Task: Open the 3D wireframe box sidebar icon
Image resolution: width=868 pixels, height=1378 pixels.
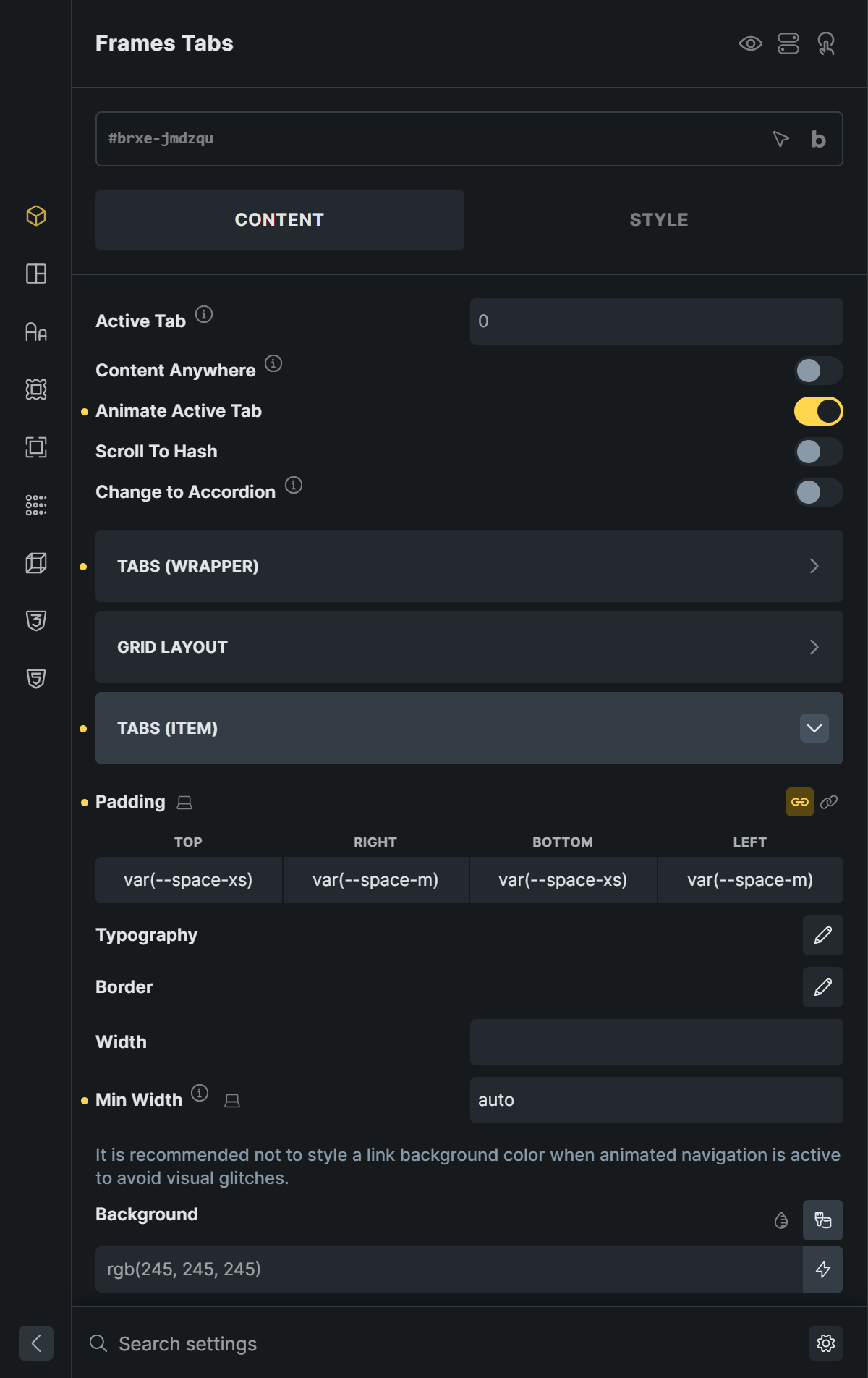Action: tap(36, 563)
